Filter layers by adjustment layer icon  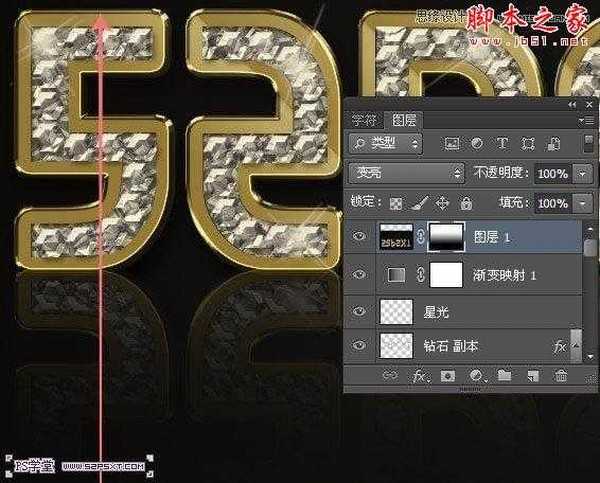tap(477, 144)
